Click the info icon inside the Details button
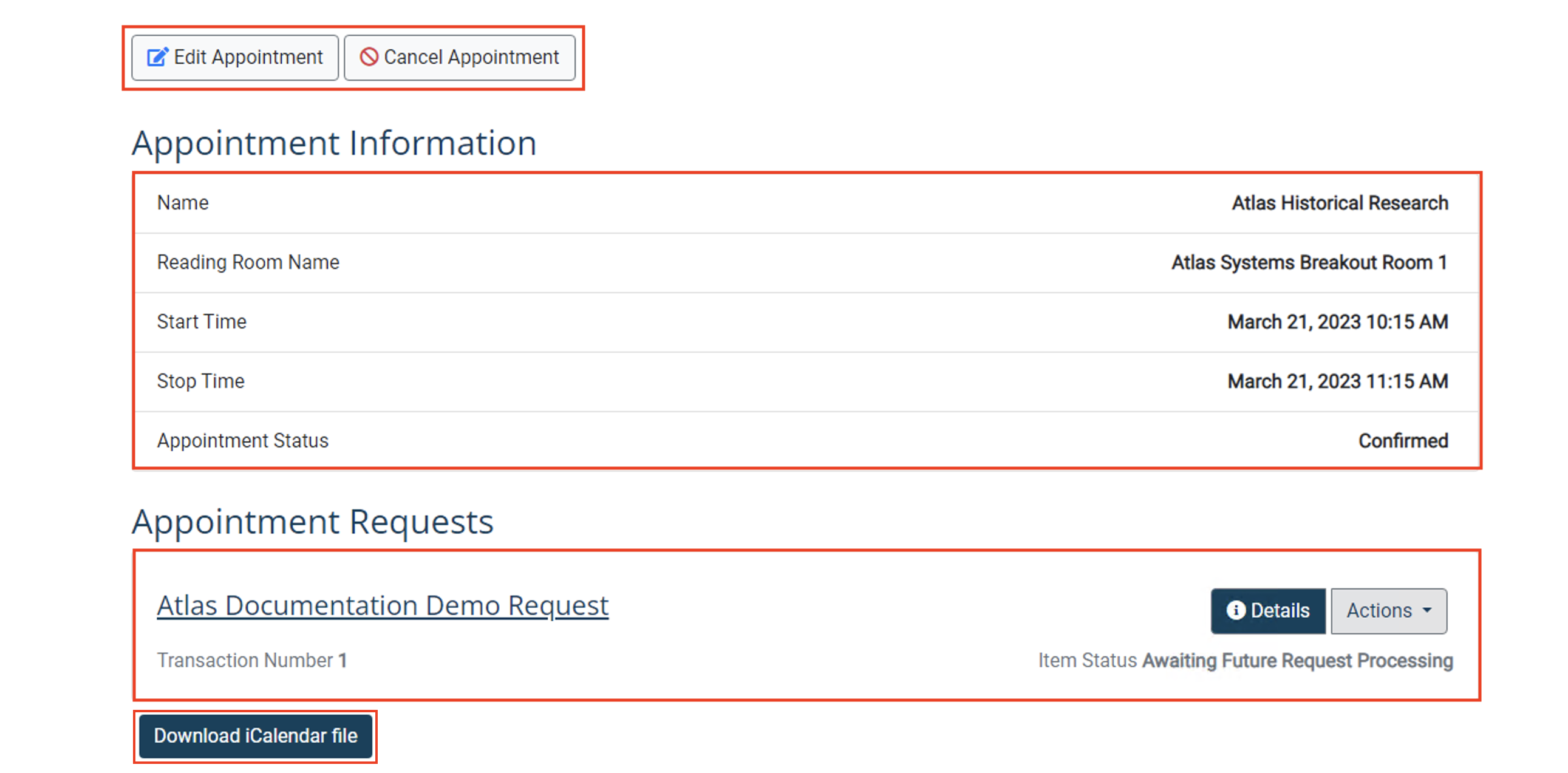Screen dimensions: 1568x773 pyautogui.click(x=1238, y=611)
